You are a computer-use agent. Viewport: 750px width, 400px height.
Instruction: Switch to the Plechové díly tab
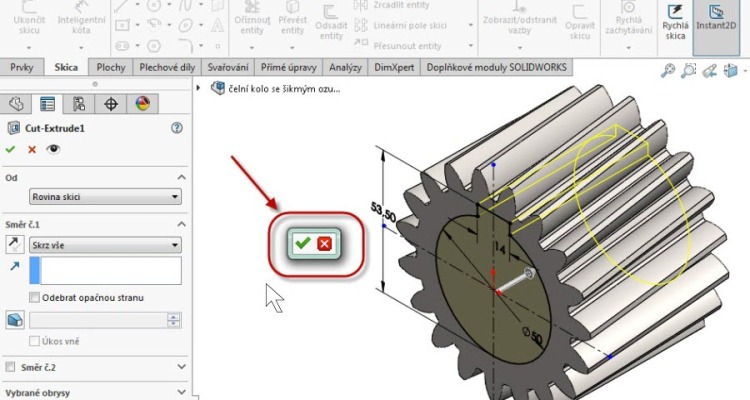coord(167,67)
